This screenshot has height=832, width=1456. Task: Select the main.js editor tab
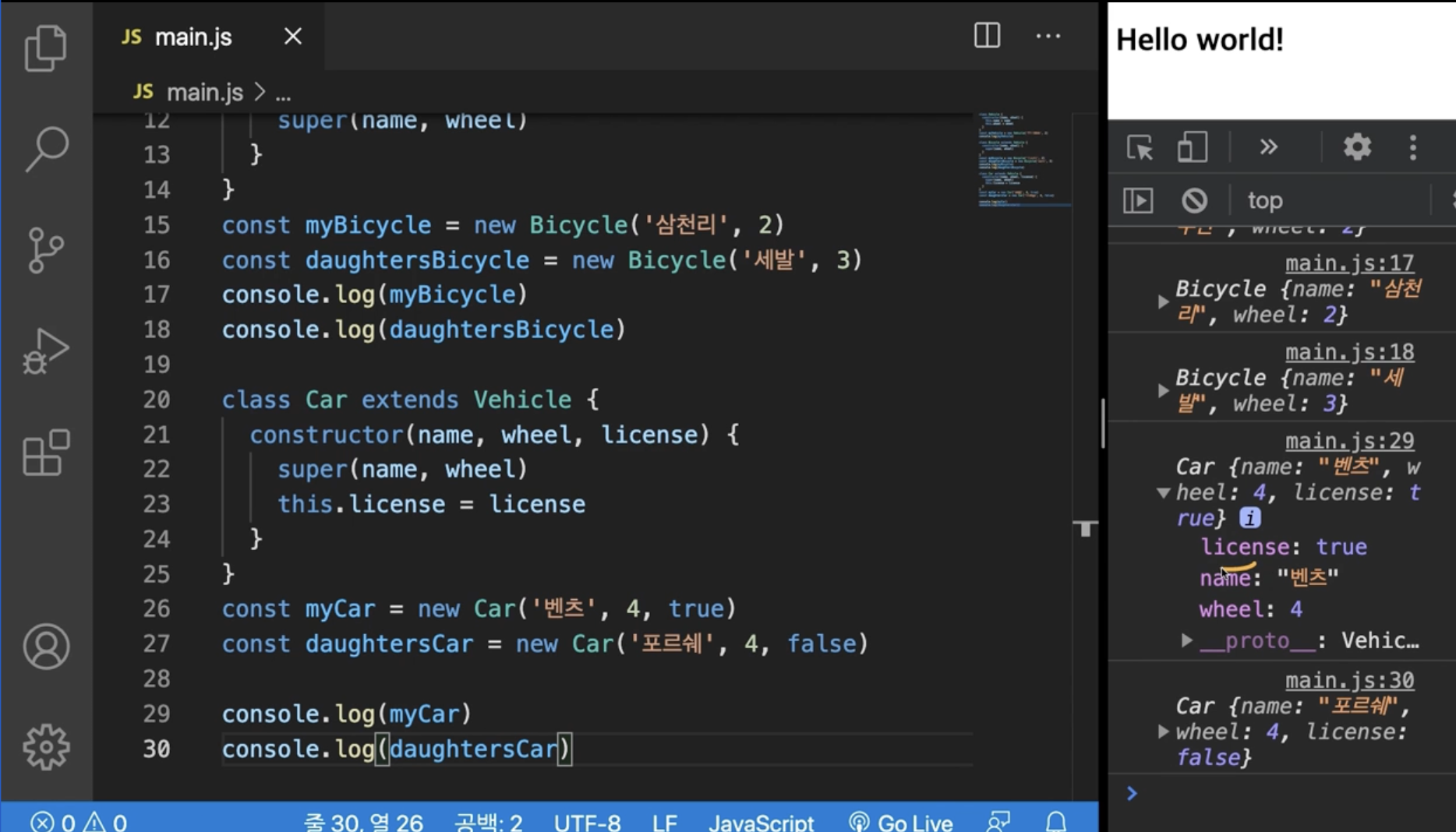tap(209, 37)
